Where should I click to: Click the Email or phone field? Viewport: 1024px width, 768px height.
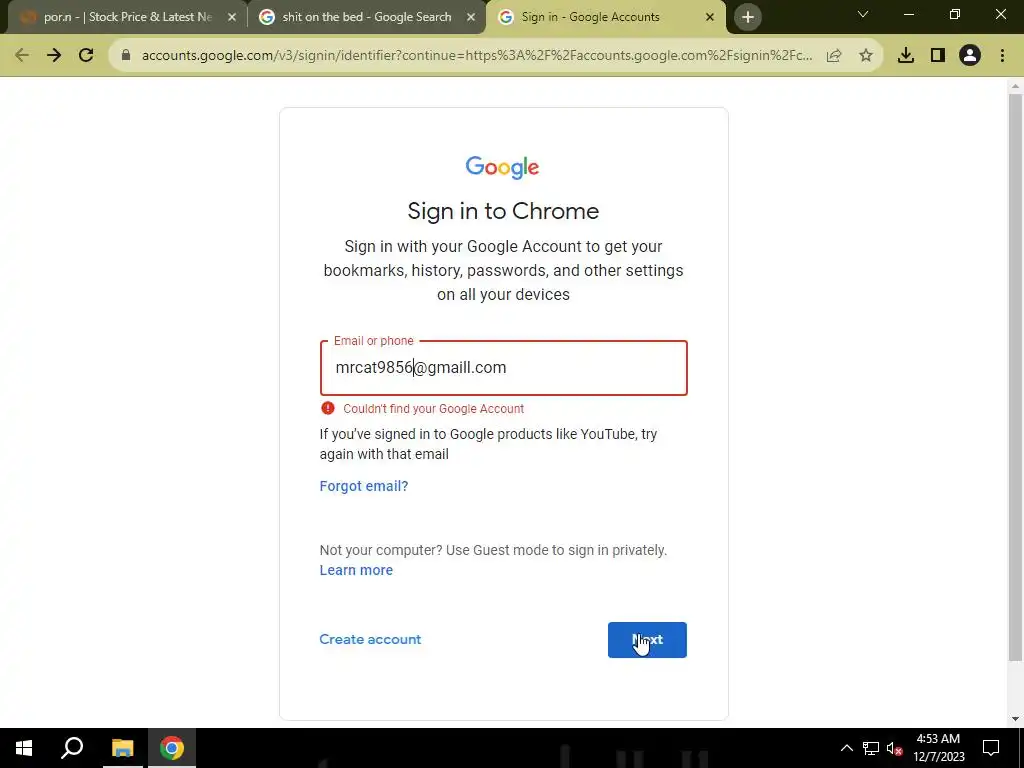(x=504, y=368)
